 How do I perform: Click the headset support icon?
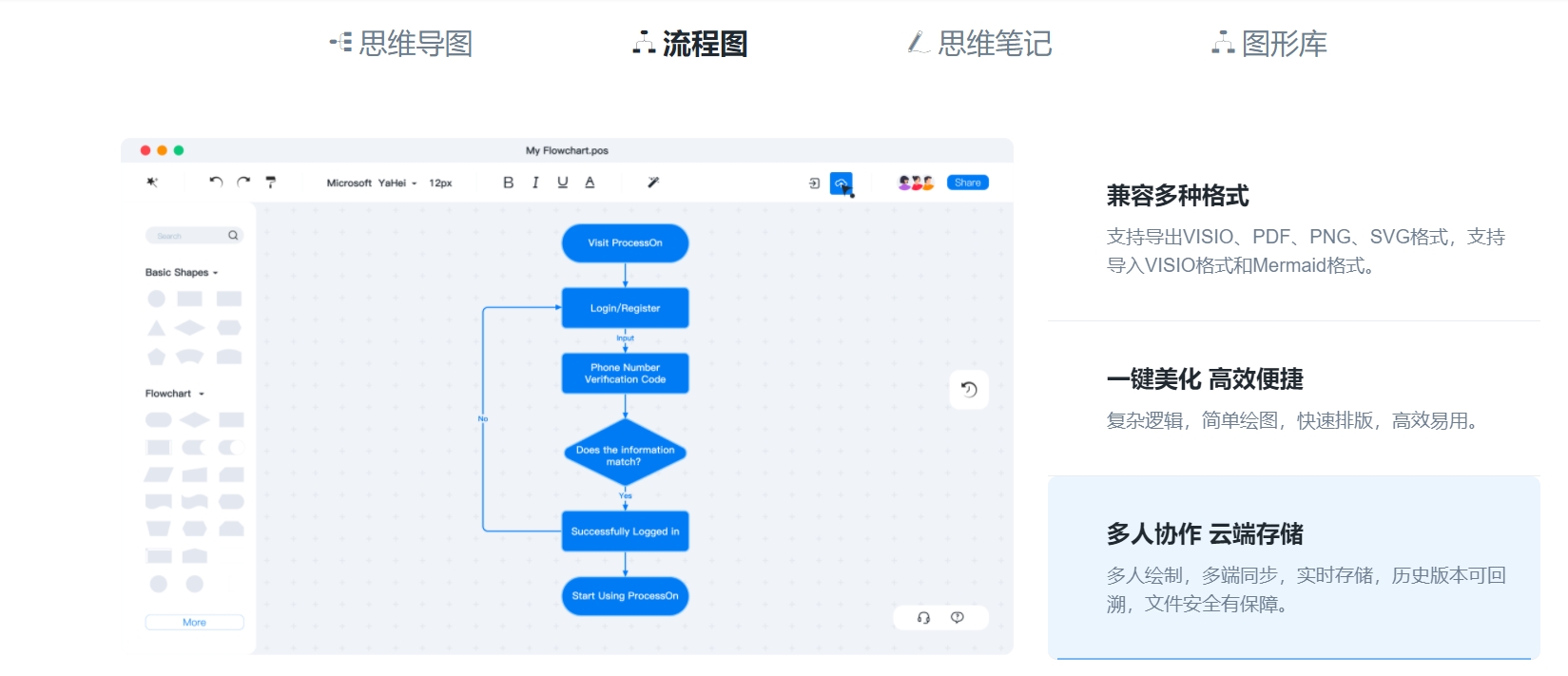tap(923, 617)
